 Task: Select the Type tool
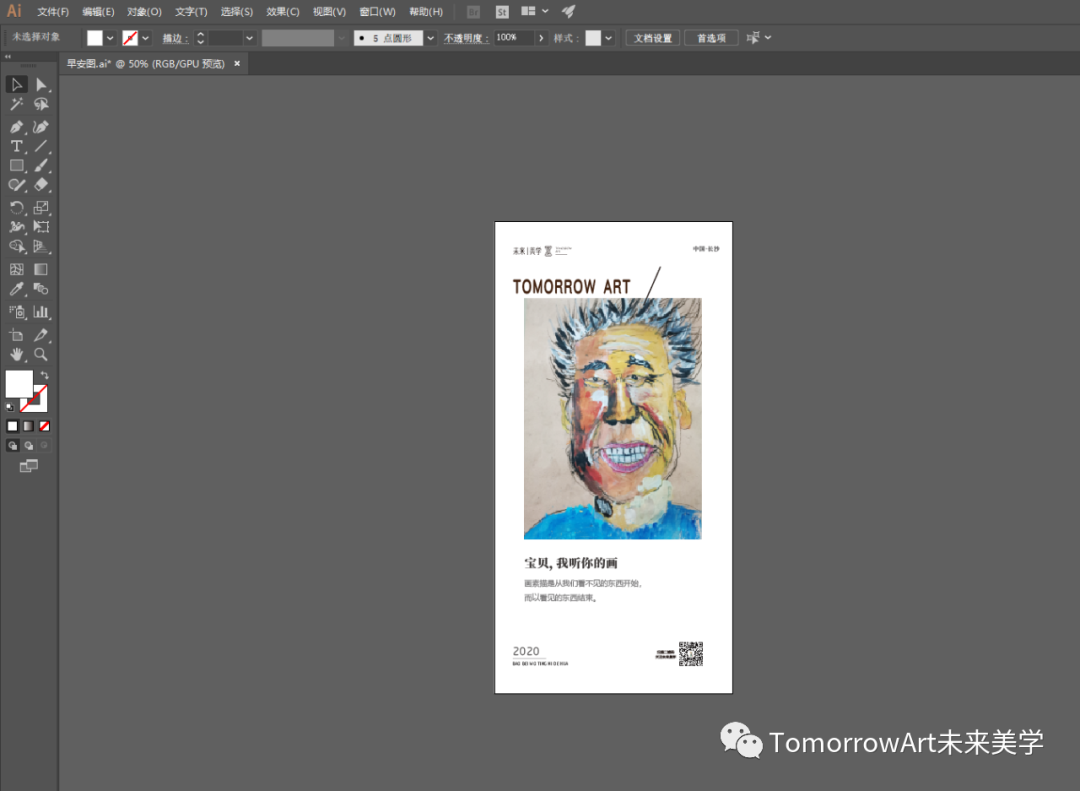pos(17,146)
